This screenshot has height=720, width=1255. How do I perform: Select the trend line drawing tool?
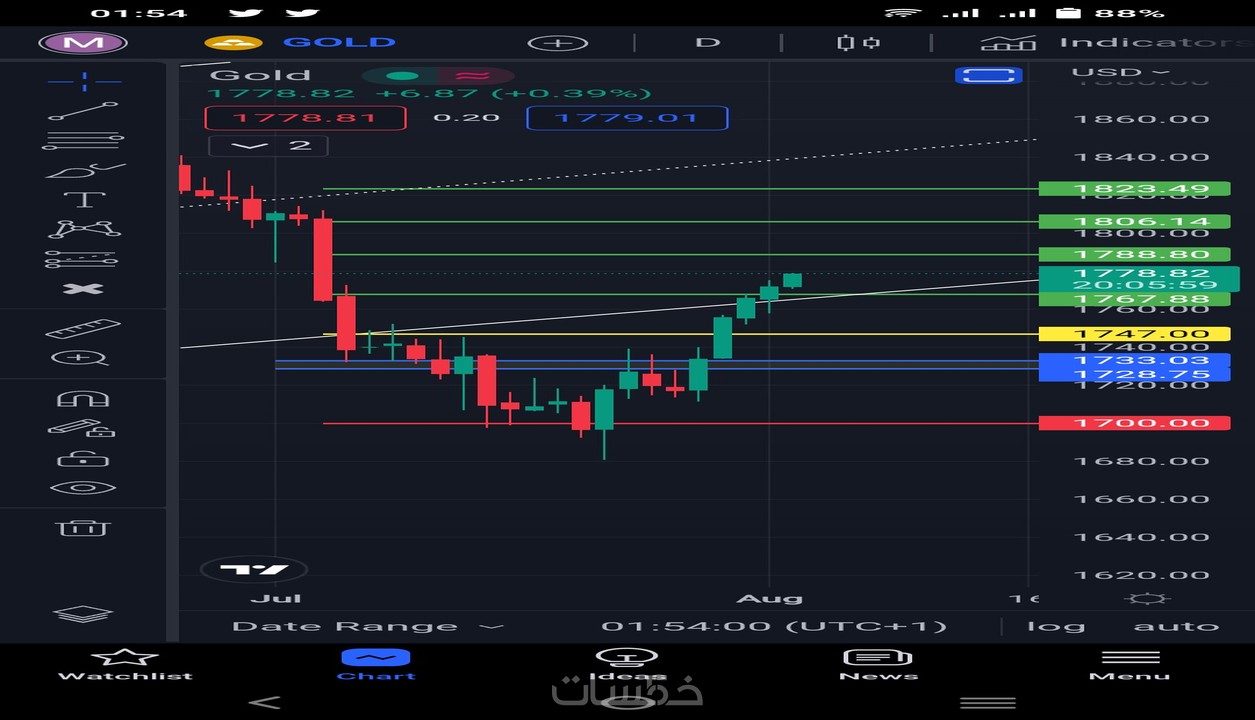pos(85,110)
